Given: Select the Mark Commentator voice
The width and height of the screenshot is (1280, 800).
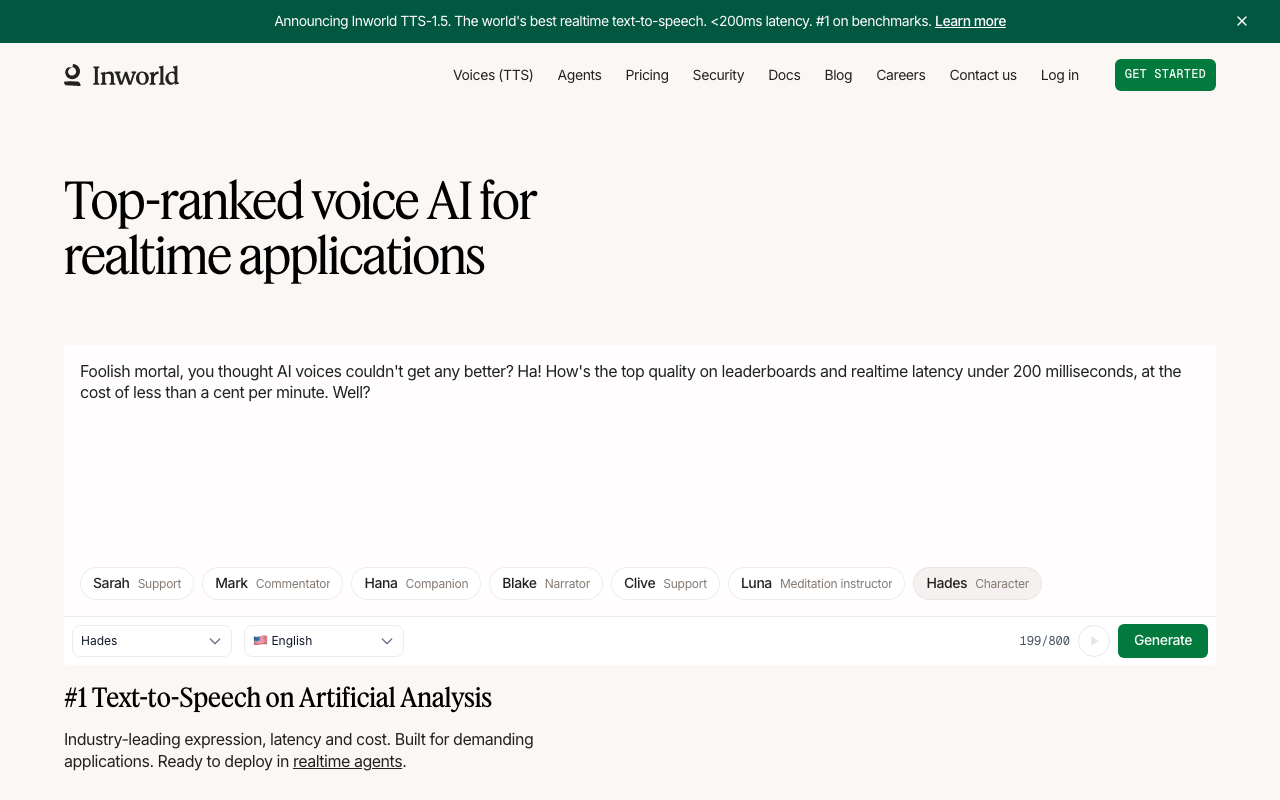Looking at the screenshot, I should tap(273, 584).
